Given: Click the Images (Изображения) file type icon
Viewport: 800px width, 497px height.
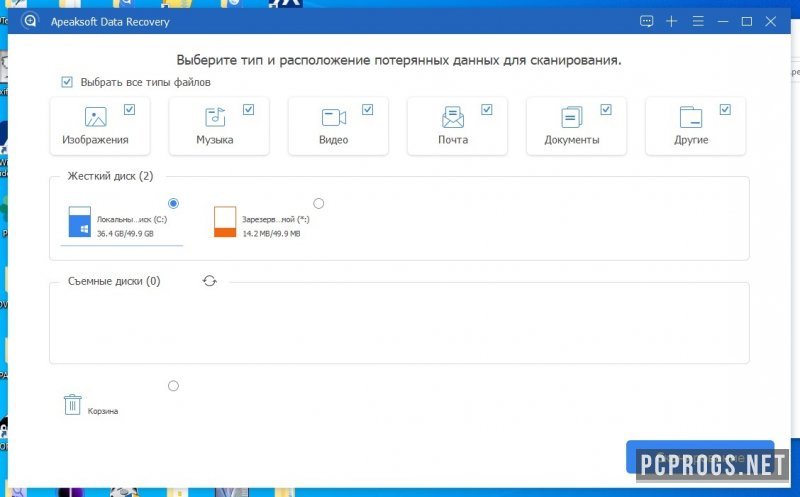Looking at the screenshot, I should click(96, 117).
